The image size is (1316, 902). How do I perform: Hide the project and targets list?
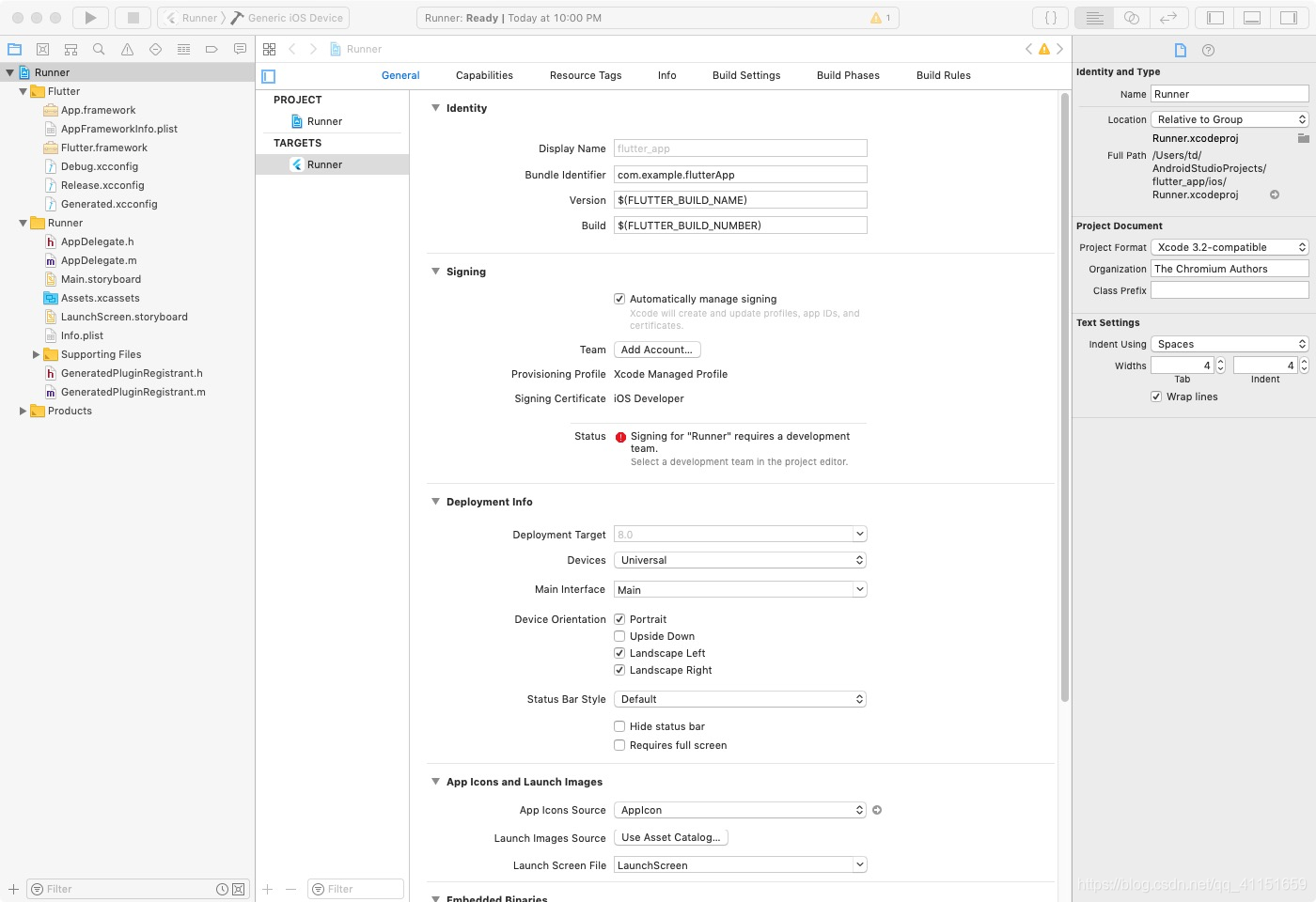point(269,76)
